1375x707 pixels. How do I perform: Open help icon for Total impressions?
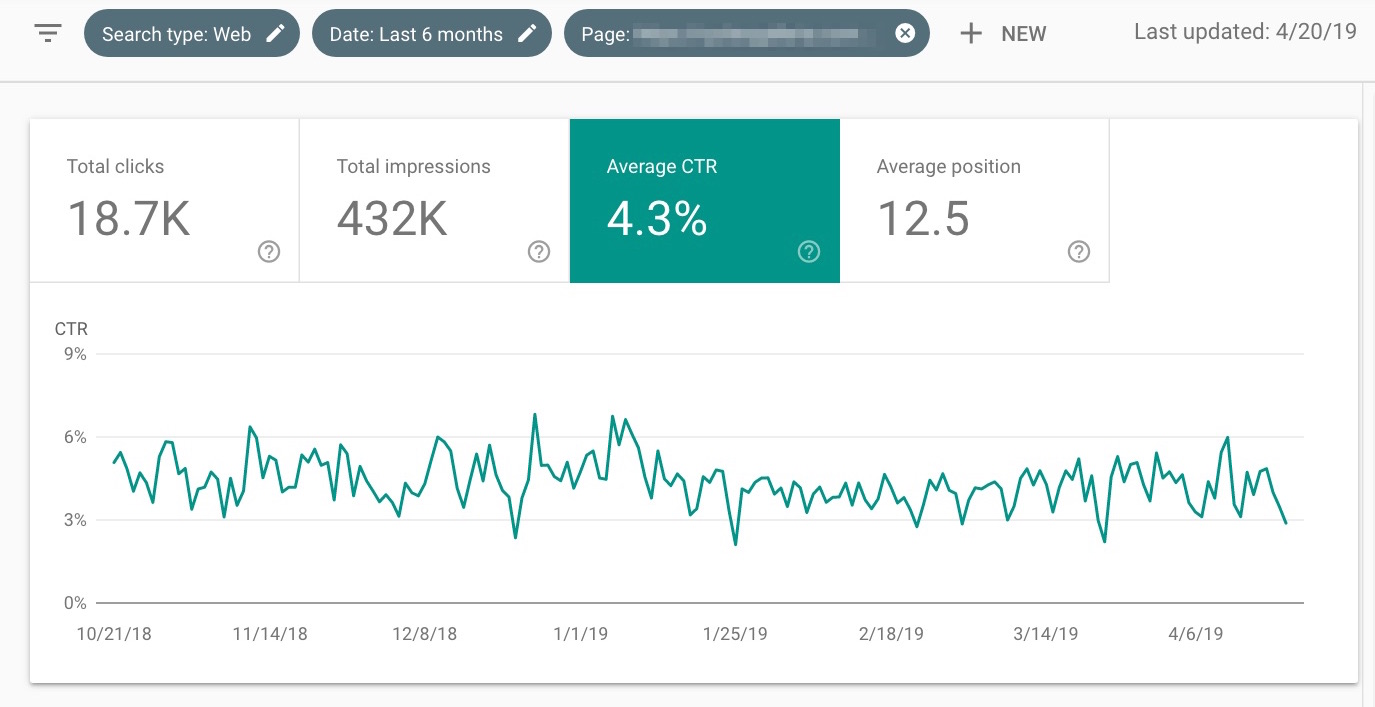pyautogui.click(x=538, y=252)
